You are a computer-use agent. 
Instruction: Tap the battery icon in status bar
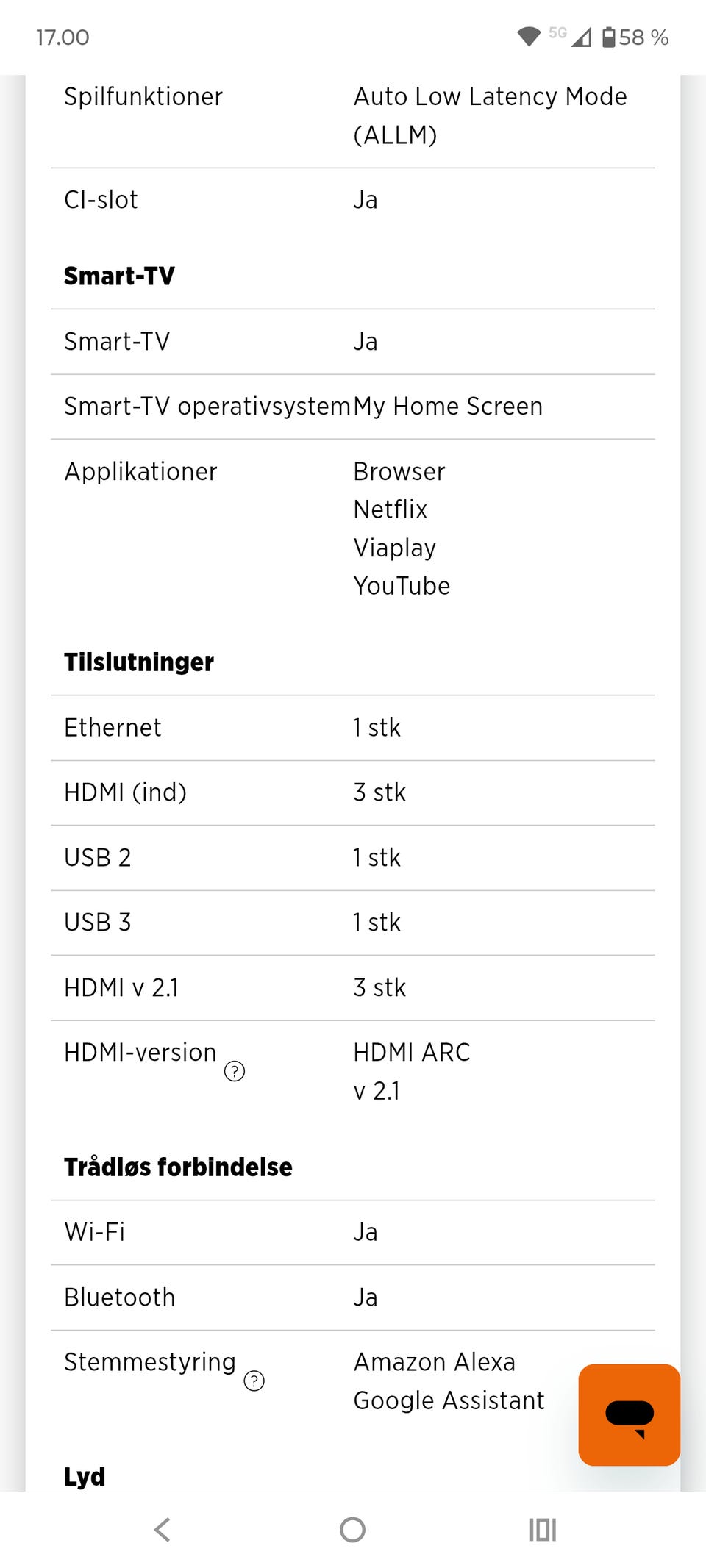pos(609,37)
